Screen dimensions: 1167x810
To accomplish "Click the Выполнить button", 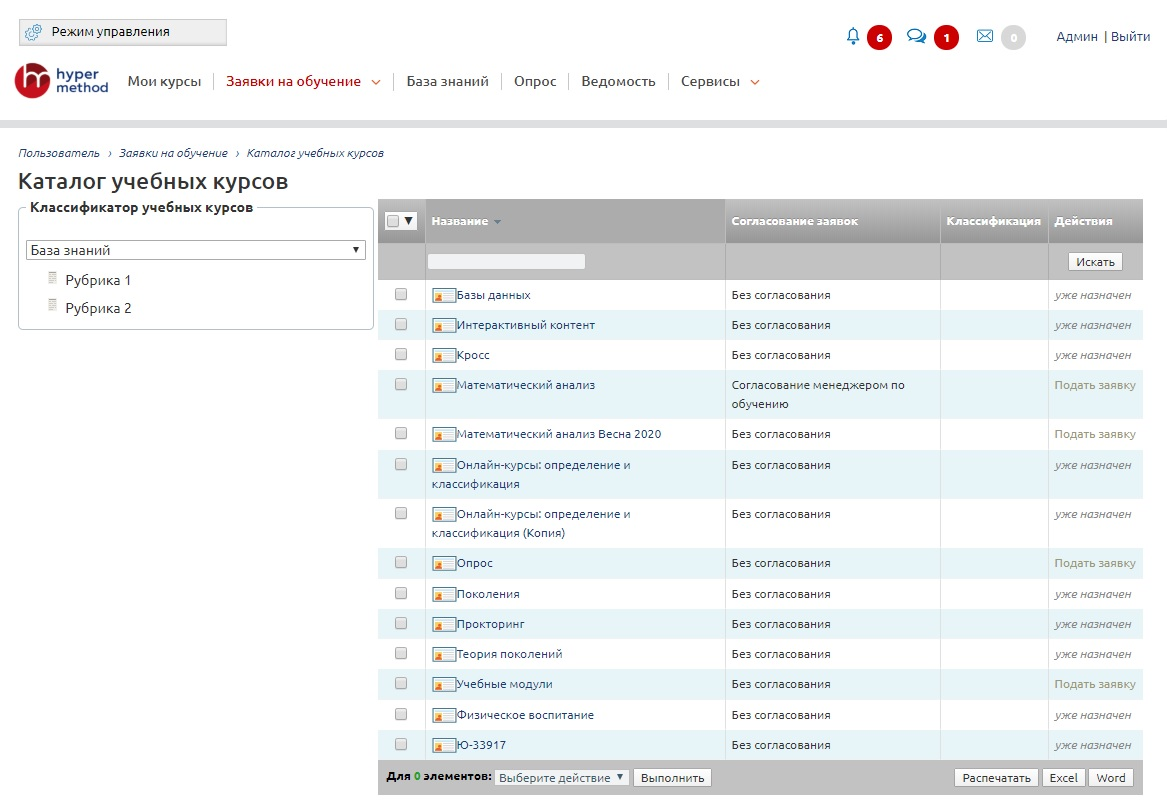I will (672, 777).
